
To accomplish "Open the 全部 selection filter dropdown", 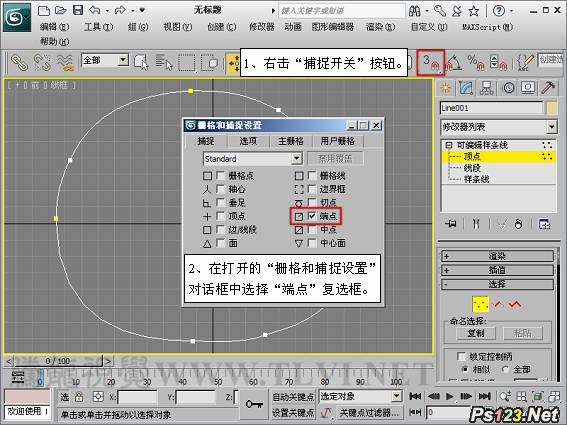I will pos(123,60).
